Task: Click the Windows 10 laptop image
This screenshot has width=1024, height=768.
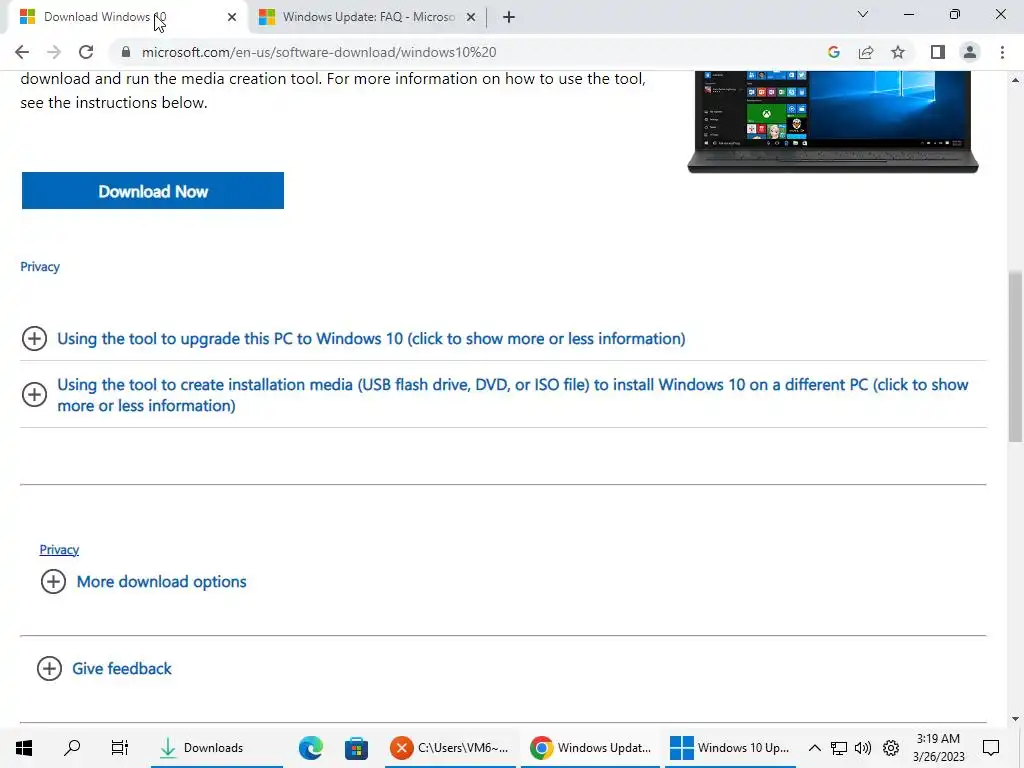Action: click(x=833, y=122)
